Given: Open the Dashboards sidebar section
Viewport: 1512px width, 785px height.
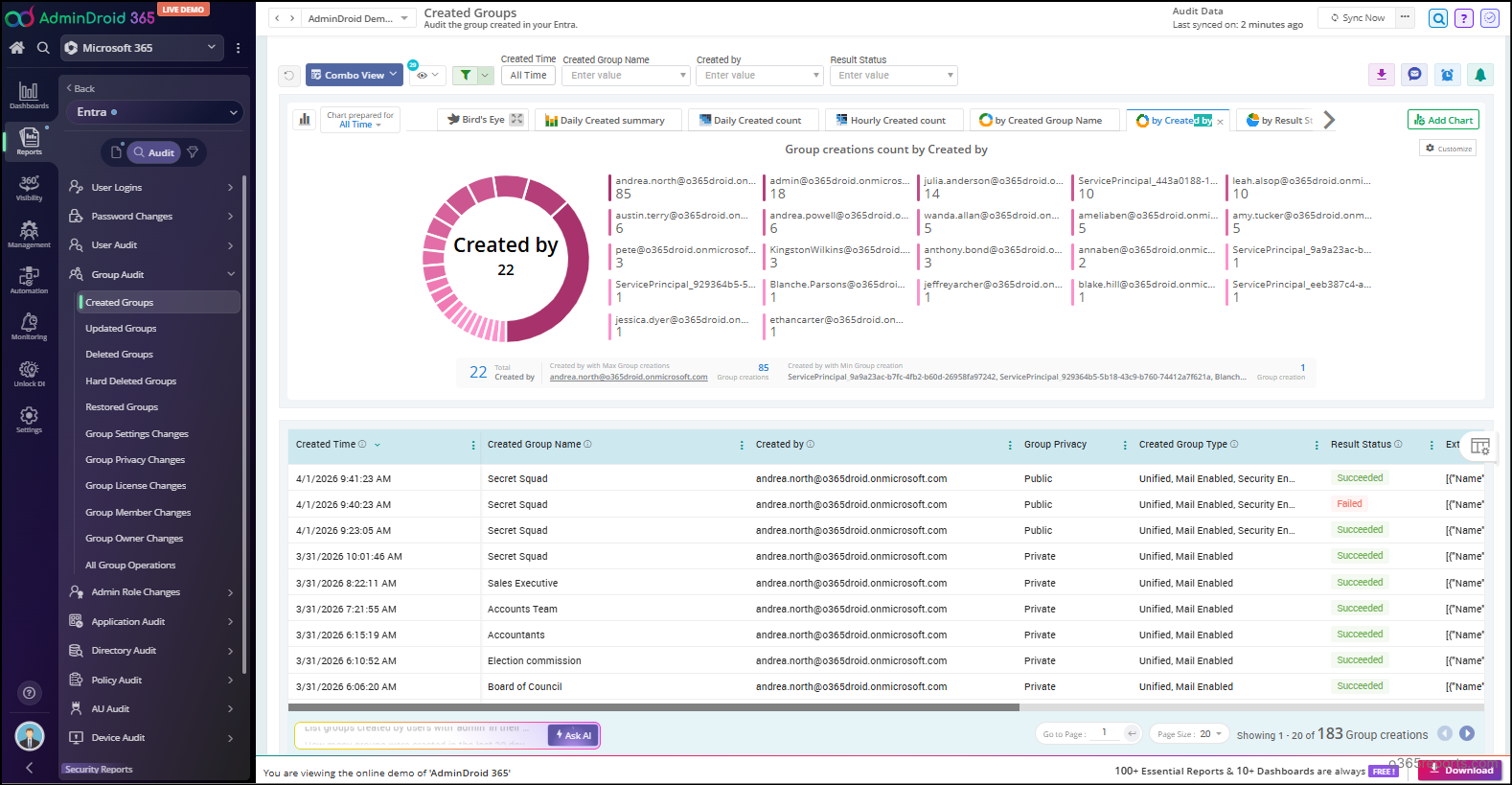Looking at the screenshot, I should click(29, 95).
